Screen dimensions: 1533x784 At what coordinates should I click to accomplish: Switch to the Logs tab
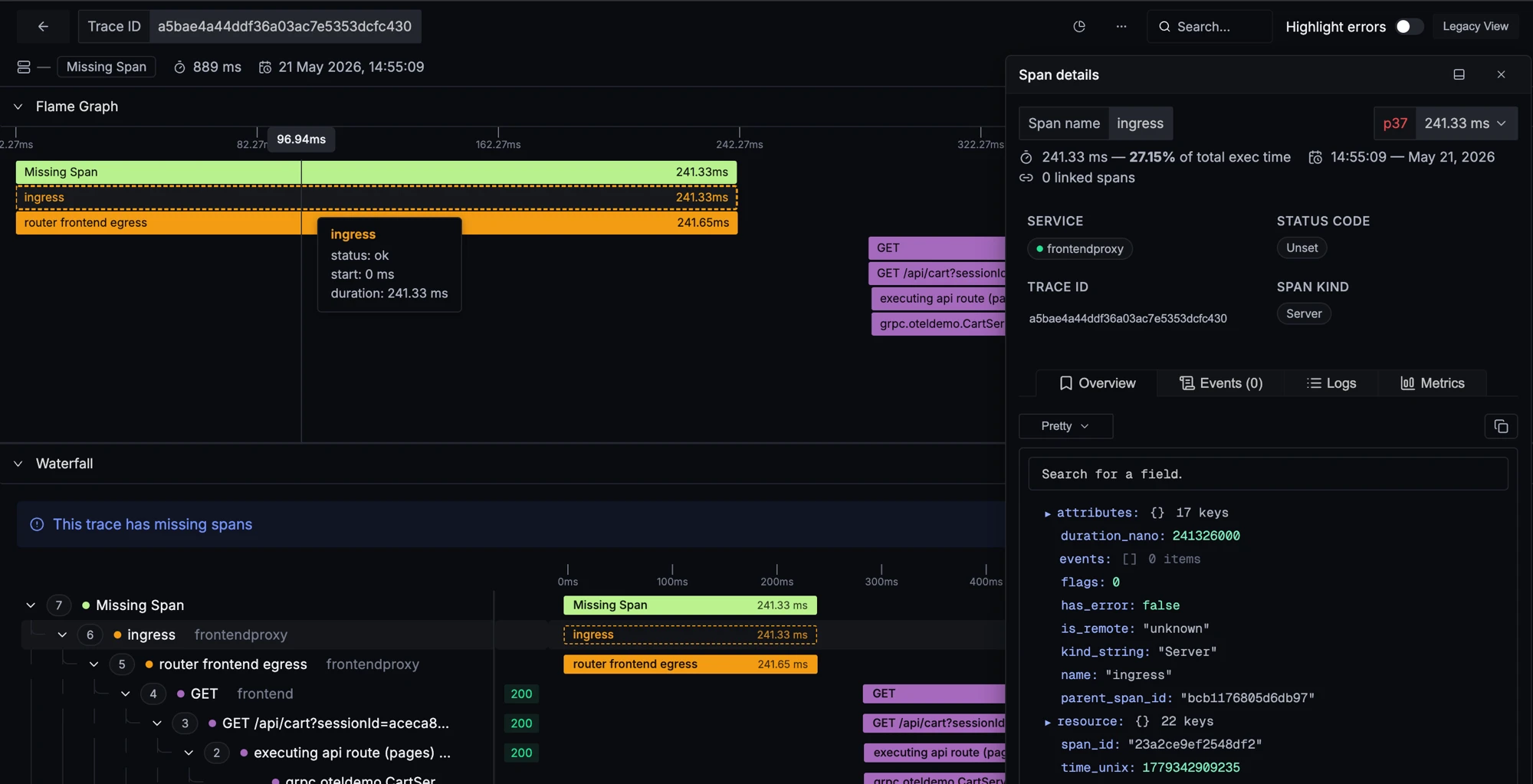[x=1331, y=383]
